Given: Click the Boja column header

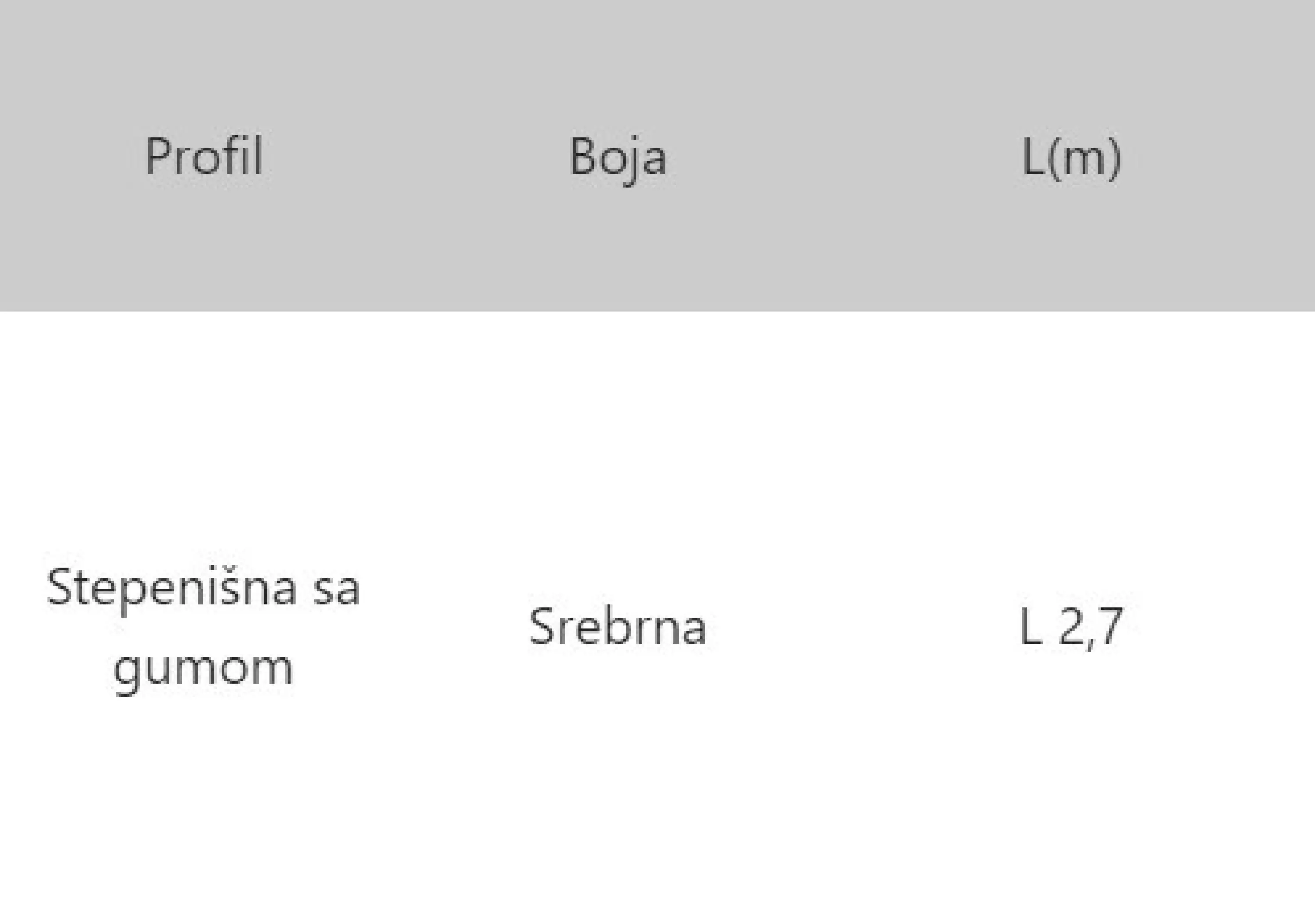Looking at the screenshot, I should click(x=618, y=156).
